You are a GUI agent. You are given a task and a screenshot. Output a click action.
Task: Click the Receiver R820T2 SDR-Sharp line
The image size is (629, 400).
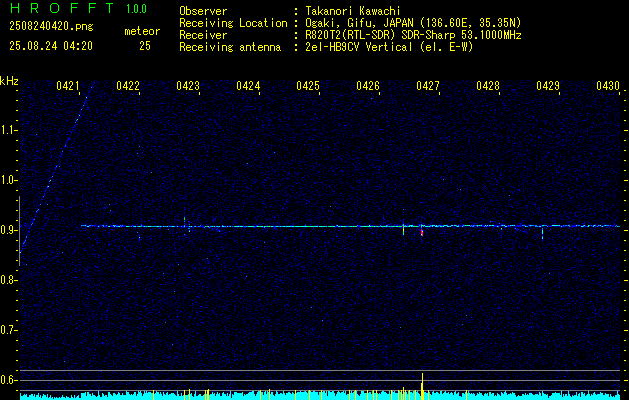tap(413, 35)
